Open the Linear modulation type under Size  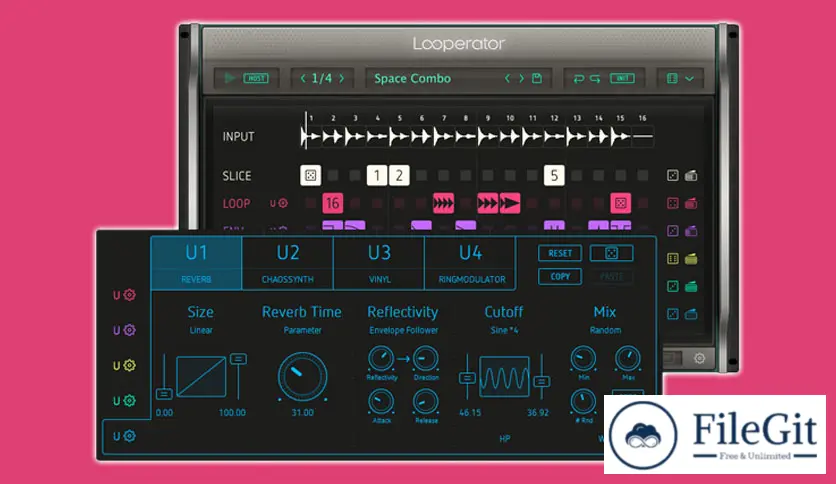pos(200,330)
